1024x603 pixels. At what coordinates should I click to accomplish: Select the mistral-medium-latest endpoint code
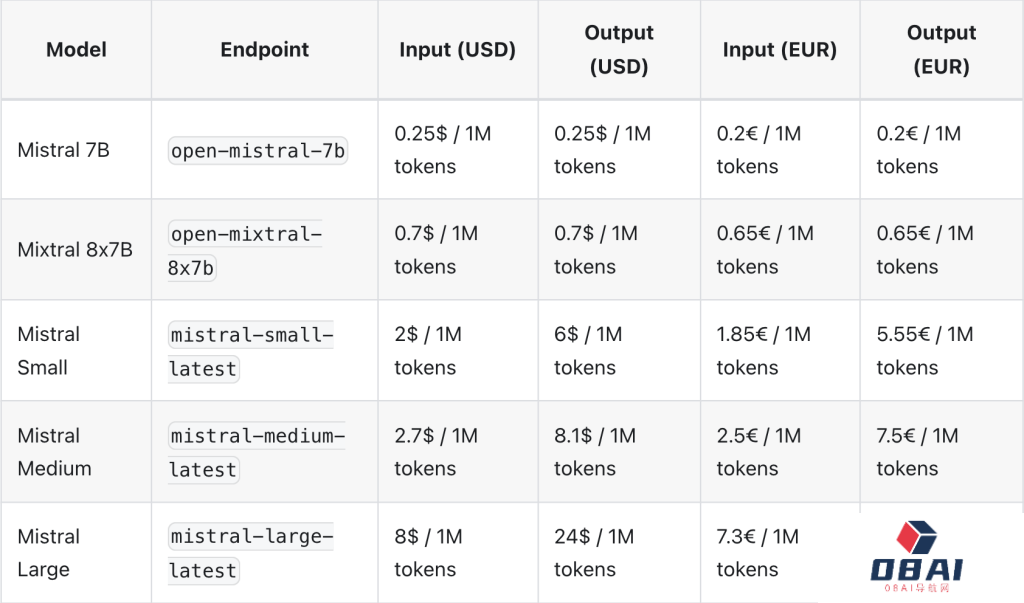click(256, 452)
